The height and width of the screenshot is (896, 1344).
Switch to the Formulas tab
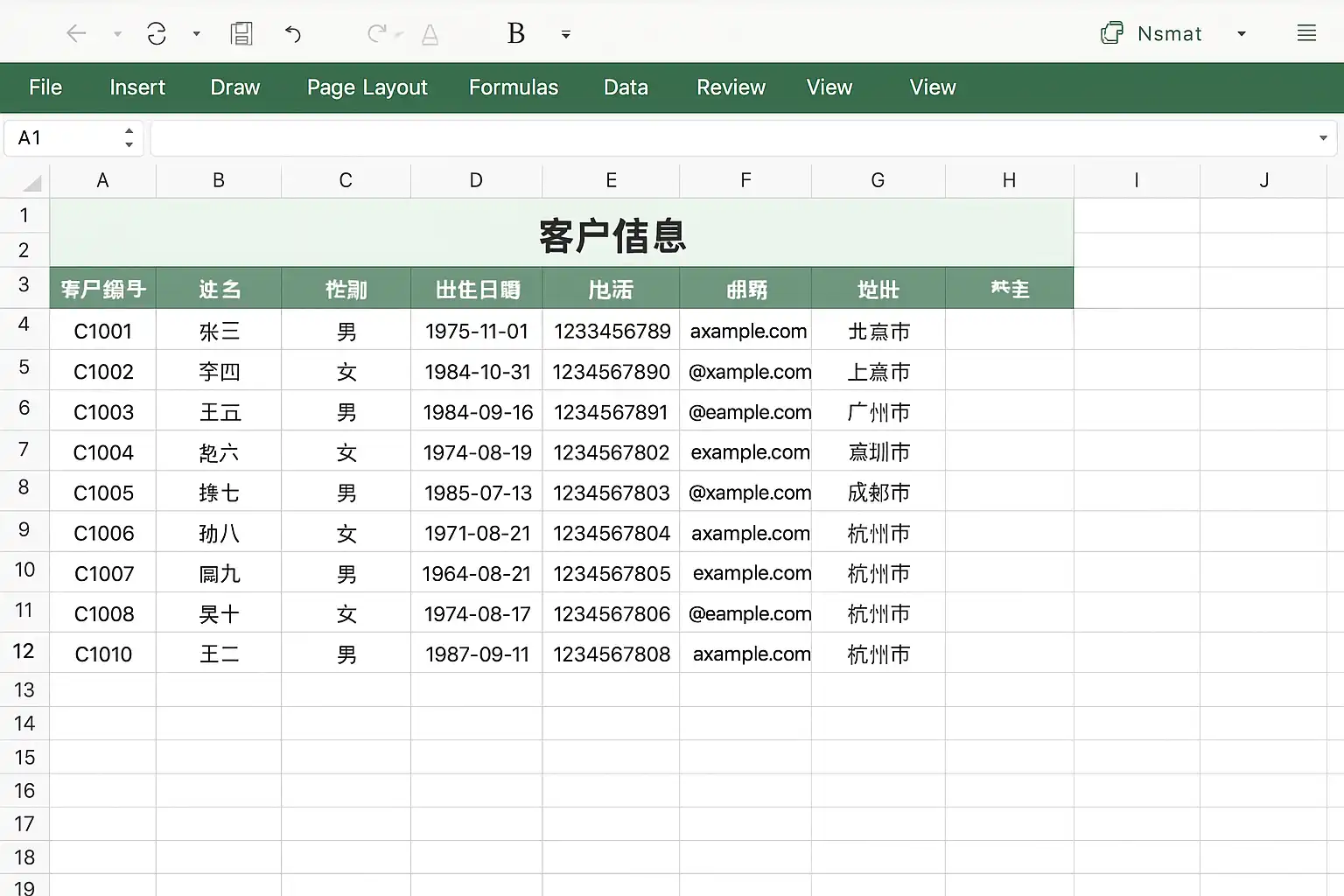coord(513,87)
